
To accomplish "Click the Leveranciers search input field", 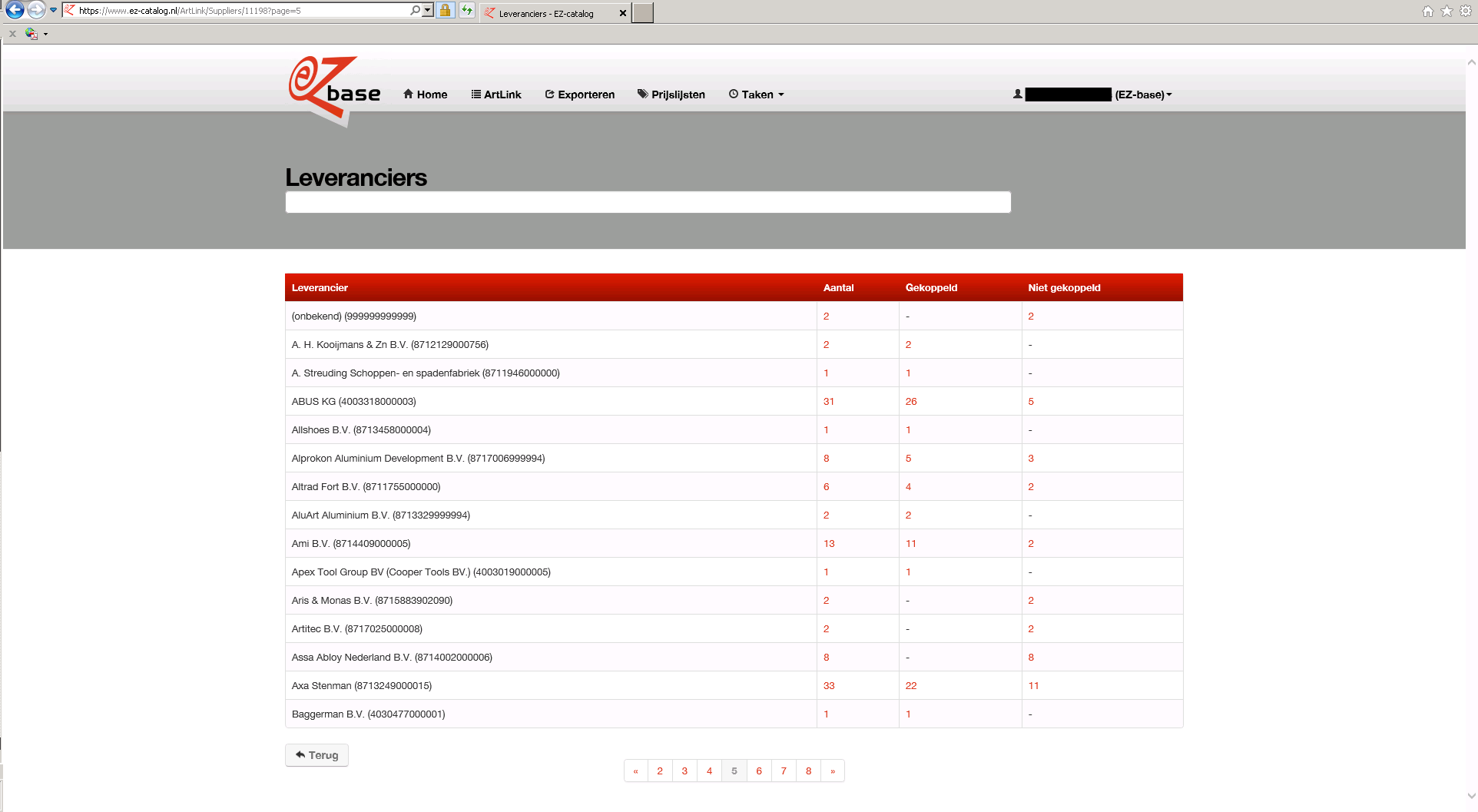I will pyautogui.click(x=648, y=202).
